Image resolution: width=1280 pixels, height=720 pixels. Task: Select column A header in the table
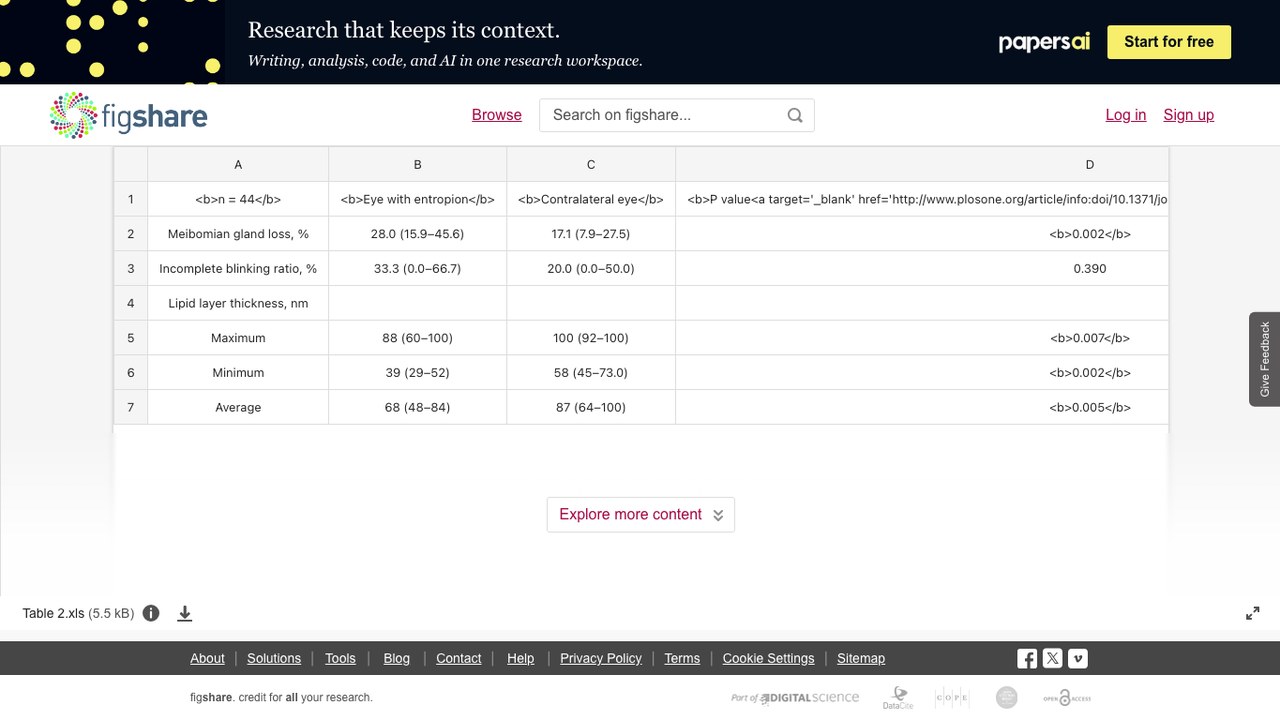[x=238, y=165]
